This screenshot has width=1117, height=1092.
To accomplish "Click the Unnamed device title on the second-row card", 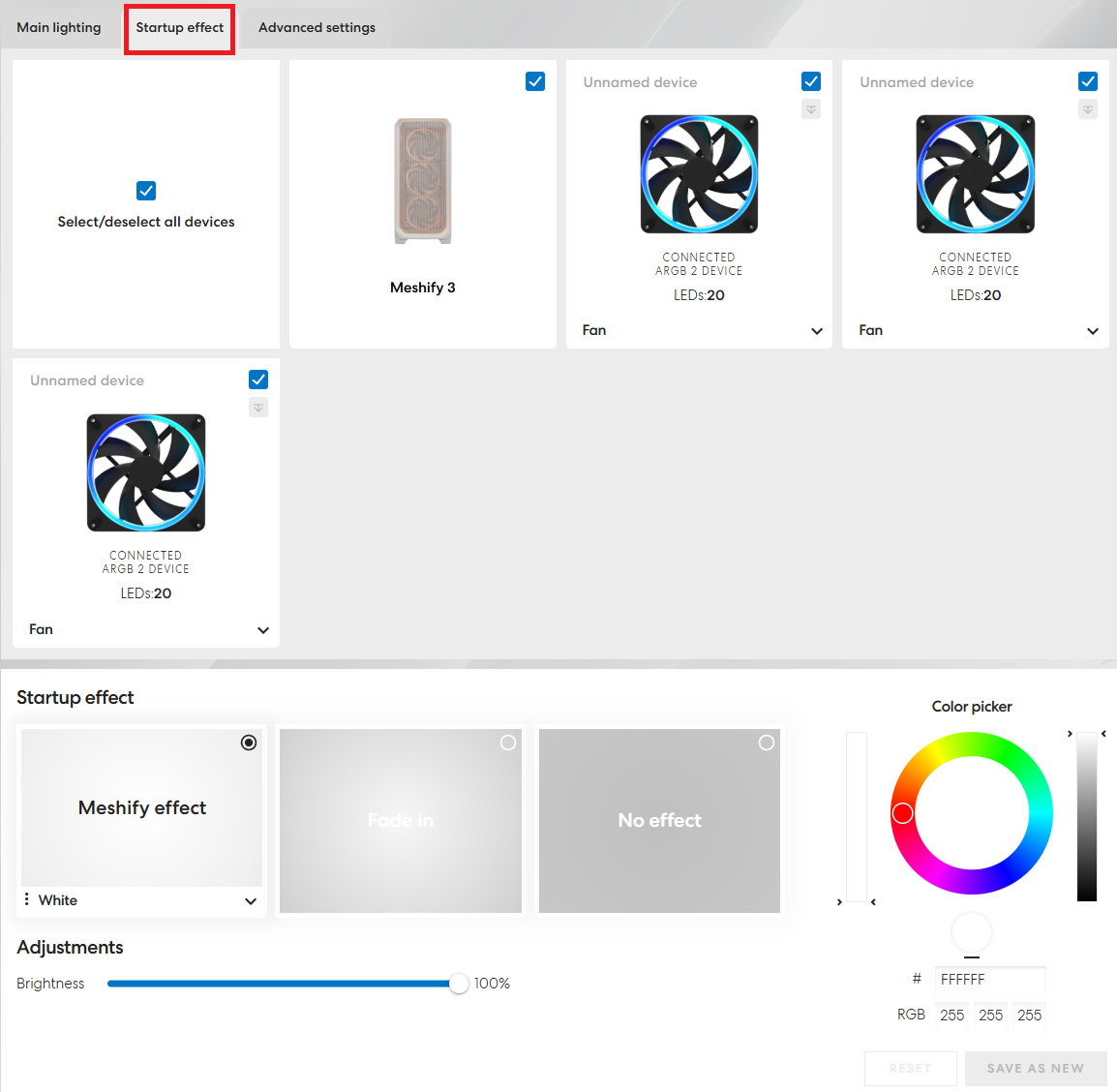I will tap(87, 380).
